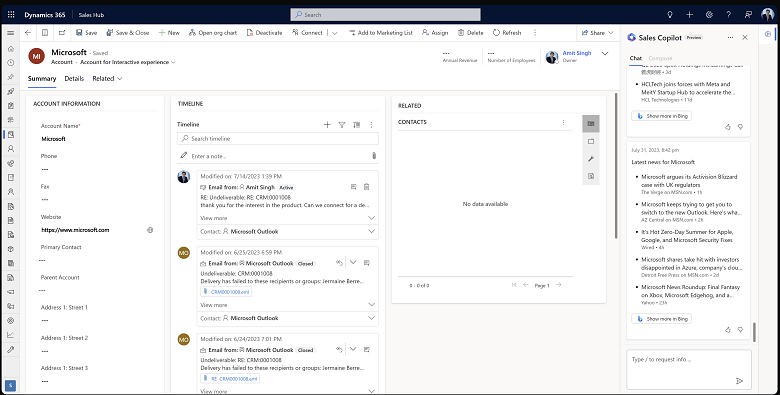Send the Copilot message with send arrow
Image resolution: width=780 pixels, height=395 pixels.
[x=739, y=381]
